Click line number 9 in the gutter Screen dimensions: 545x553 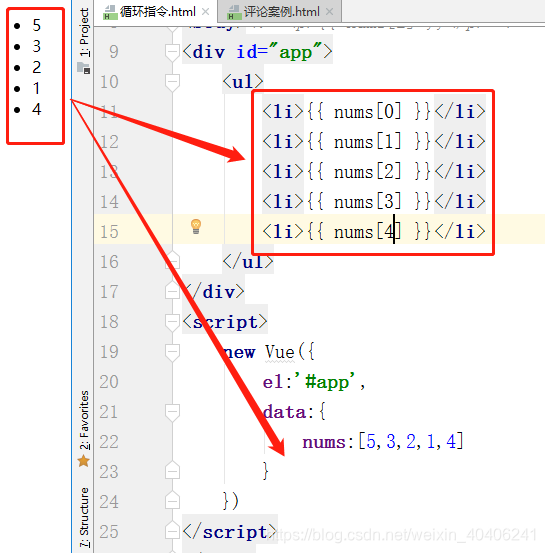pyautogui.click(x=114, y=52)
